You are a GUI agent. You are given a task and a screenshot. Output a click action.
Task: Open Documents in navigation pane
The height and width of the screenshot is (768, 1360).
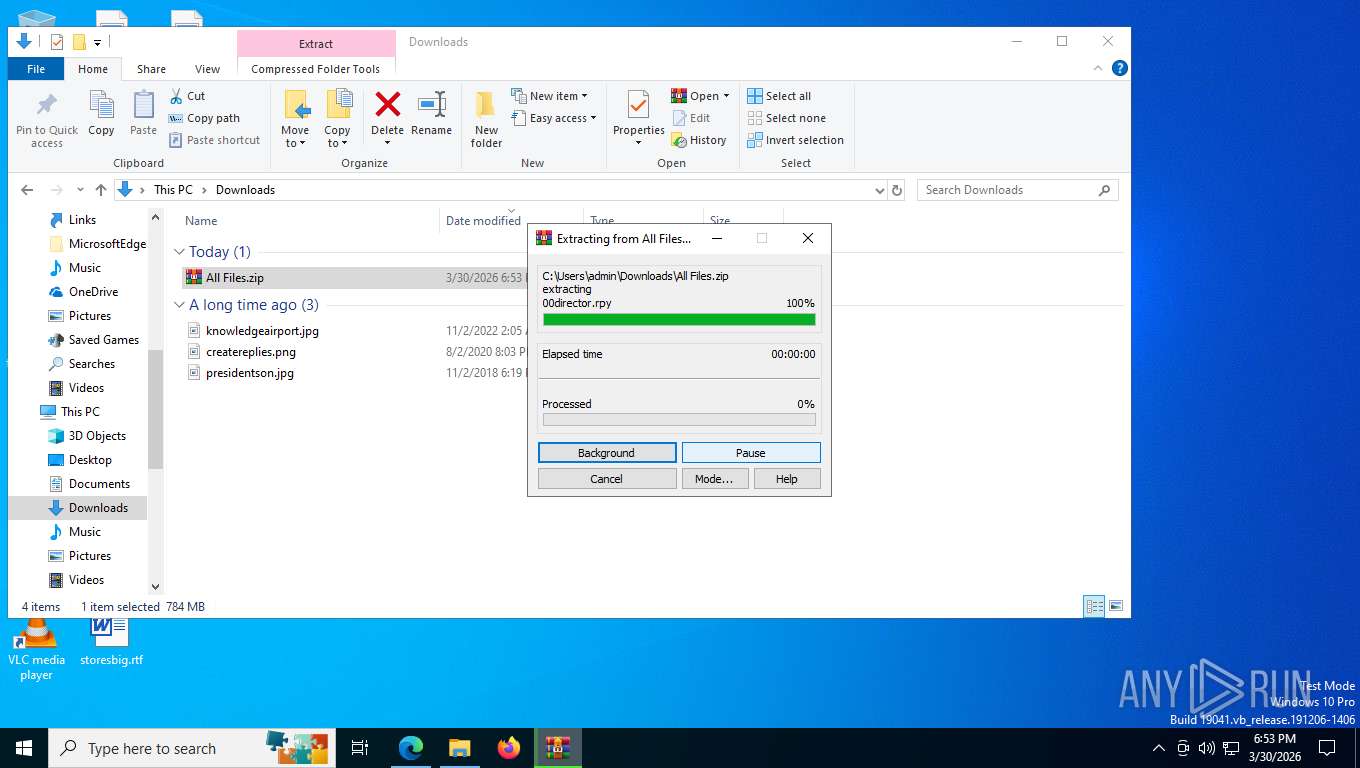(99, 484)
